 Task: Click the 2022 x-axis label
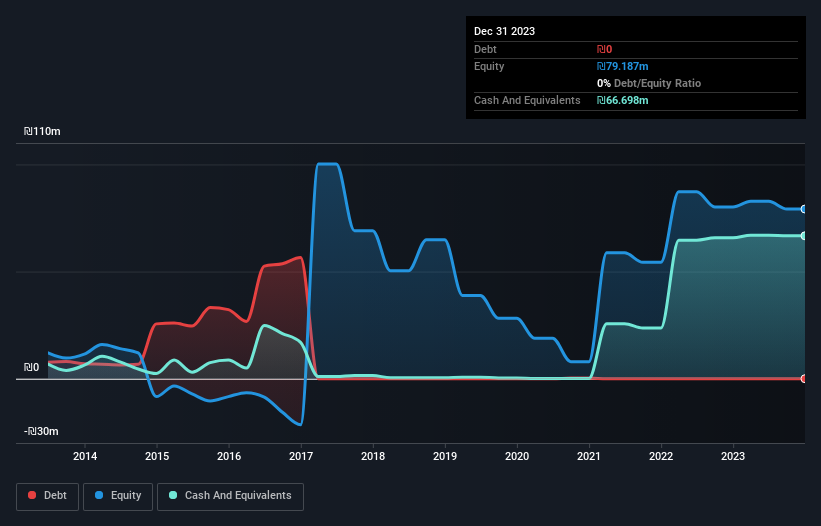click(661, 456)
